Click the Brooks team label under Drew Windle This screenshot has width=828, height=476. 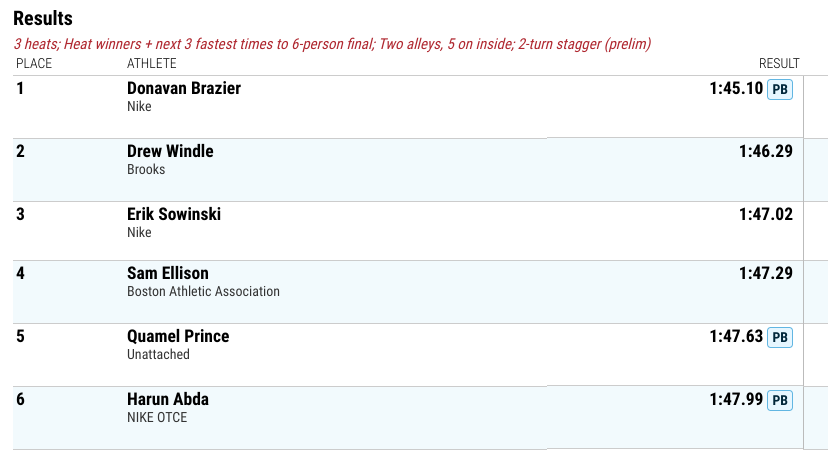[x=146, y=170]
